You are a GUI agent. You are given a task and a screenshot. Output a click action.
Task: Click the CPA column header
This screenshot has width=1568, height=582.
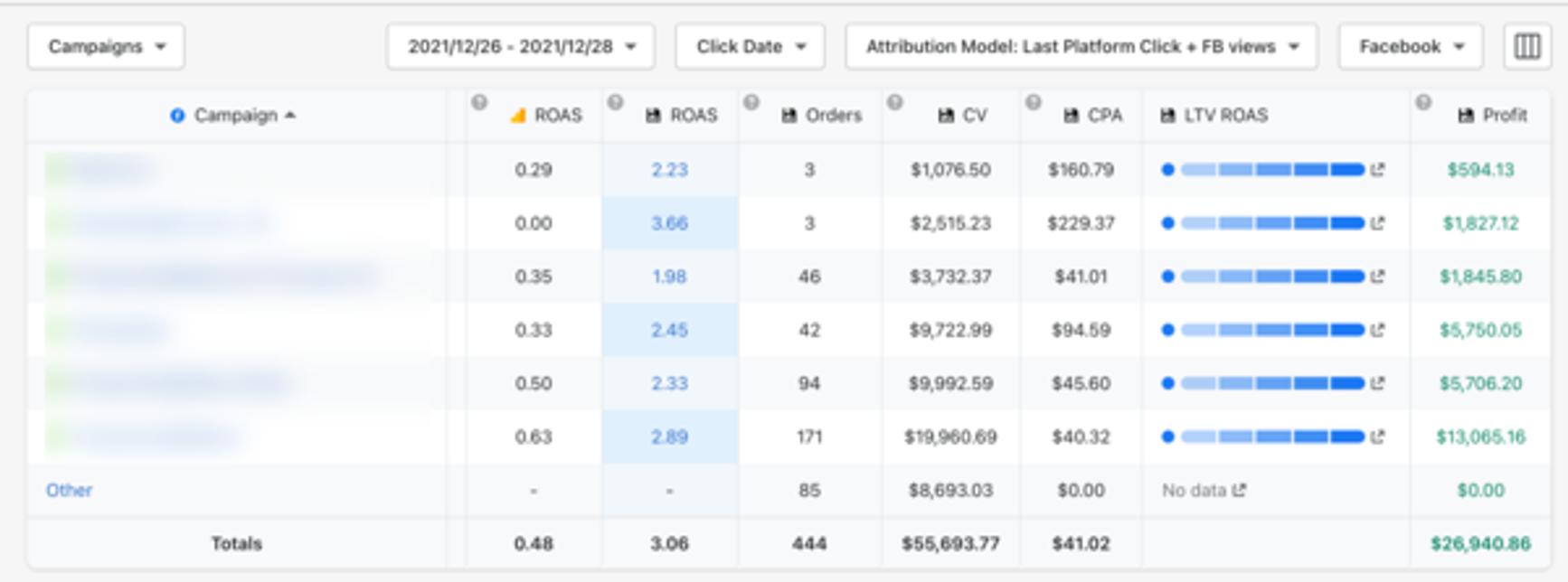click(1091, 116)
